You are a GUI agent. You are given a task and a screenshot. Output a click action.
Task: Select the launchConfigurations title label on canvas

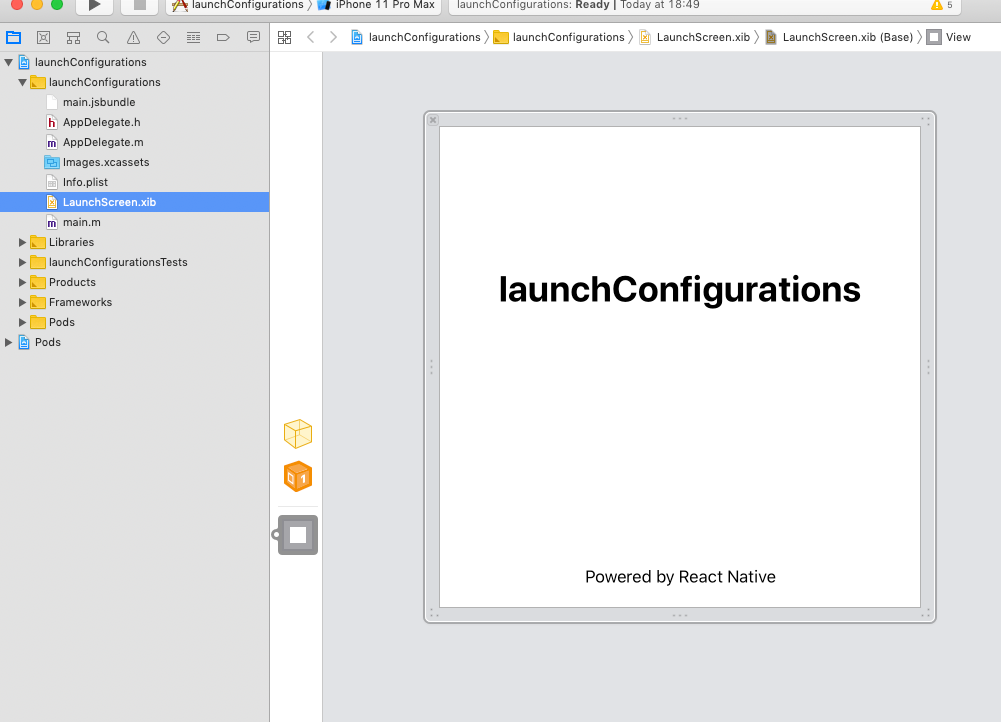tap(680, 289)
